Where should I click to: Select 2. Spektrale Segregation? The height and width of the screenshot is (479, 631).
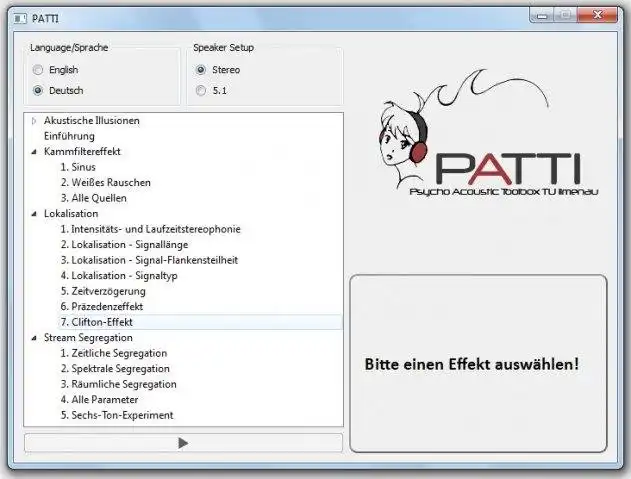(115, 369)
